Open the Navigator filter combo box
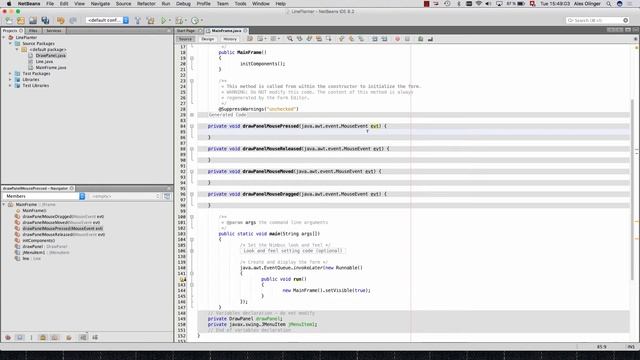The image size is (640, 360). click(x=124, y=196)
